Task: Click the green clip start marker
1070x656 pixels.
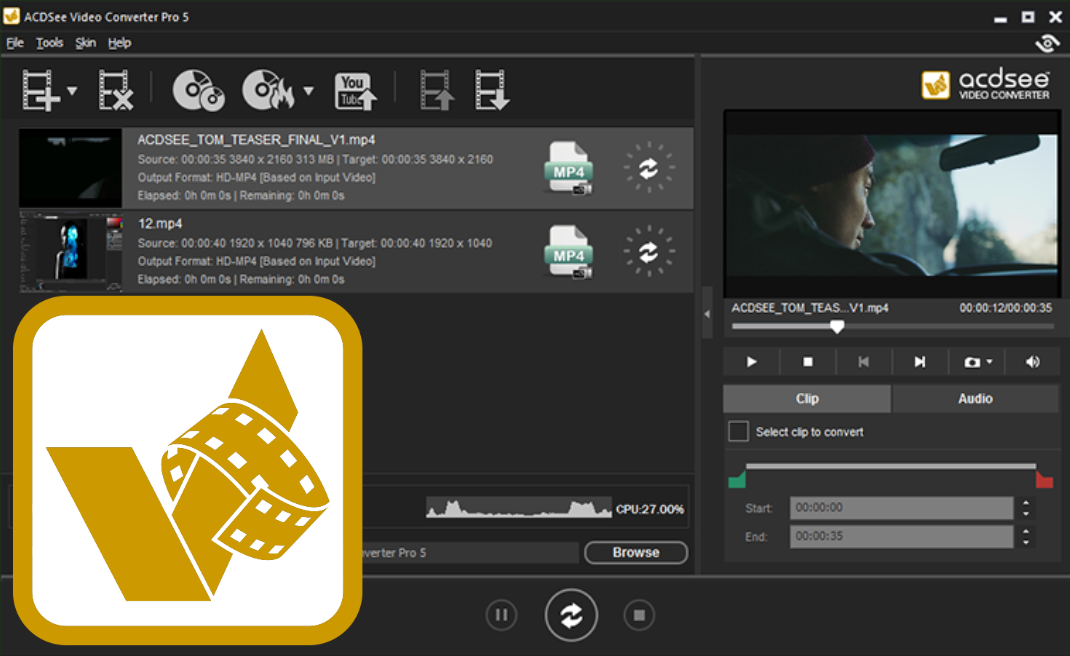Action: [737, 479]
